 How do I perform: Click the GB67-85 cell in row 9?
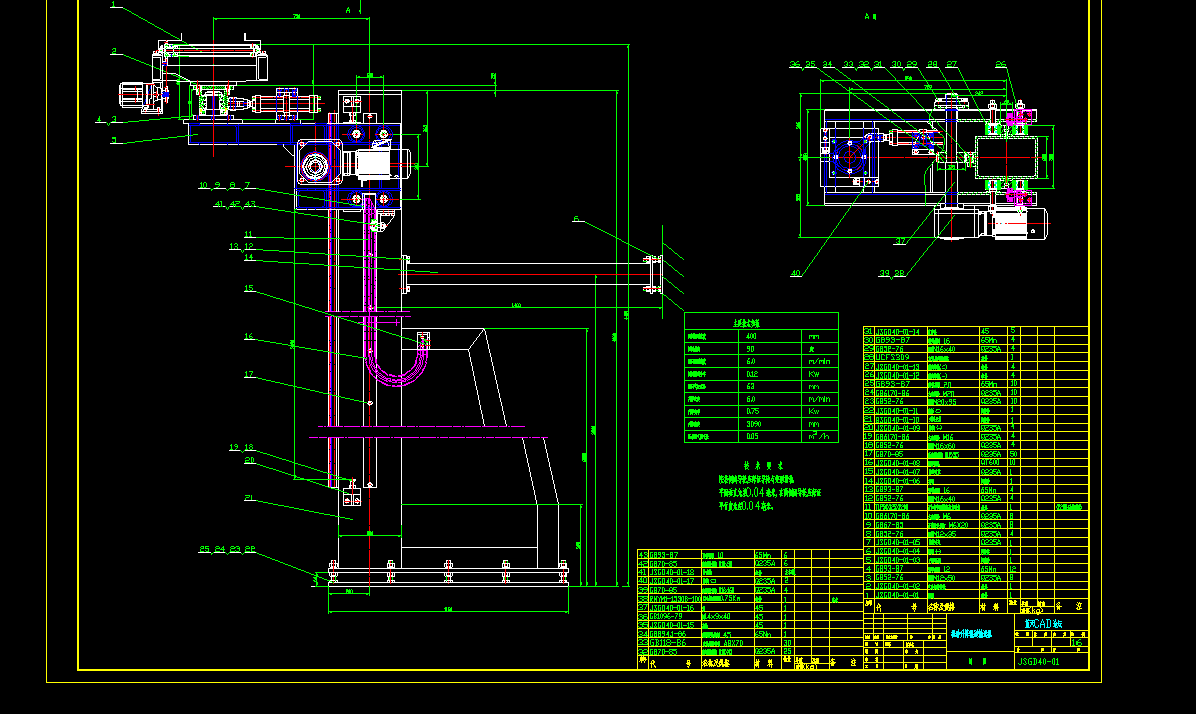889,525
